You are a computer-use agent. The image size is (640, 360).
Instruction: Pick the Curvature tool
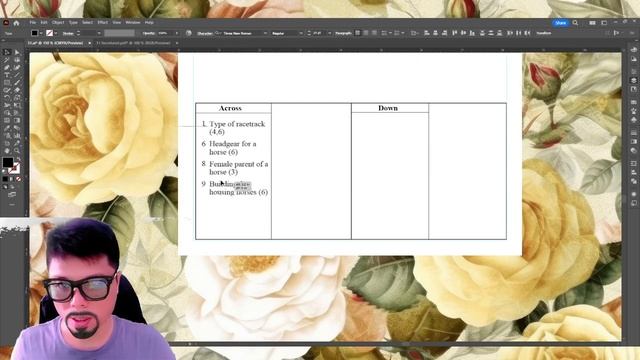click(x=17, y=67)
